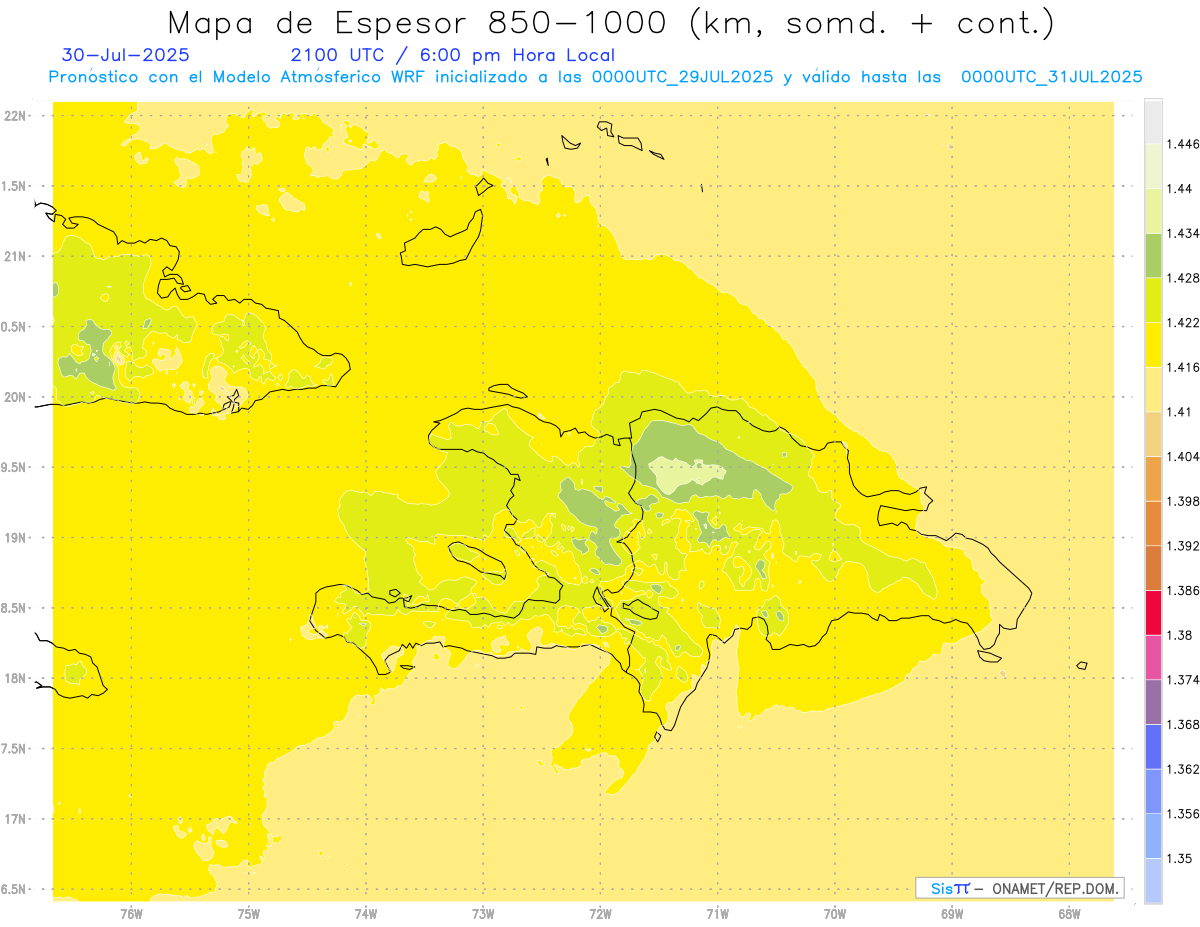Click the '19N' latitude label
Viewport: 1200px width, 927px height.
pos(15,537)
